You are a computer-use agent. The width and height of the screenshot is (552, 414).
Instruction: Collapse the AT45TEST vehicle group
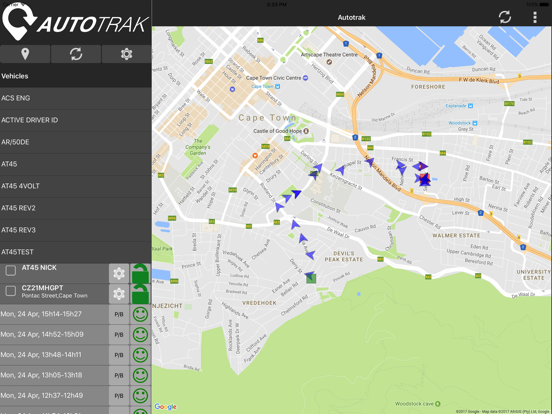point(76,252)
